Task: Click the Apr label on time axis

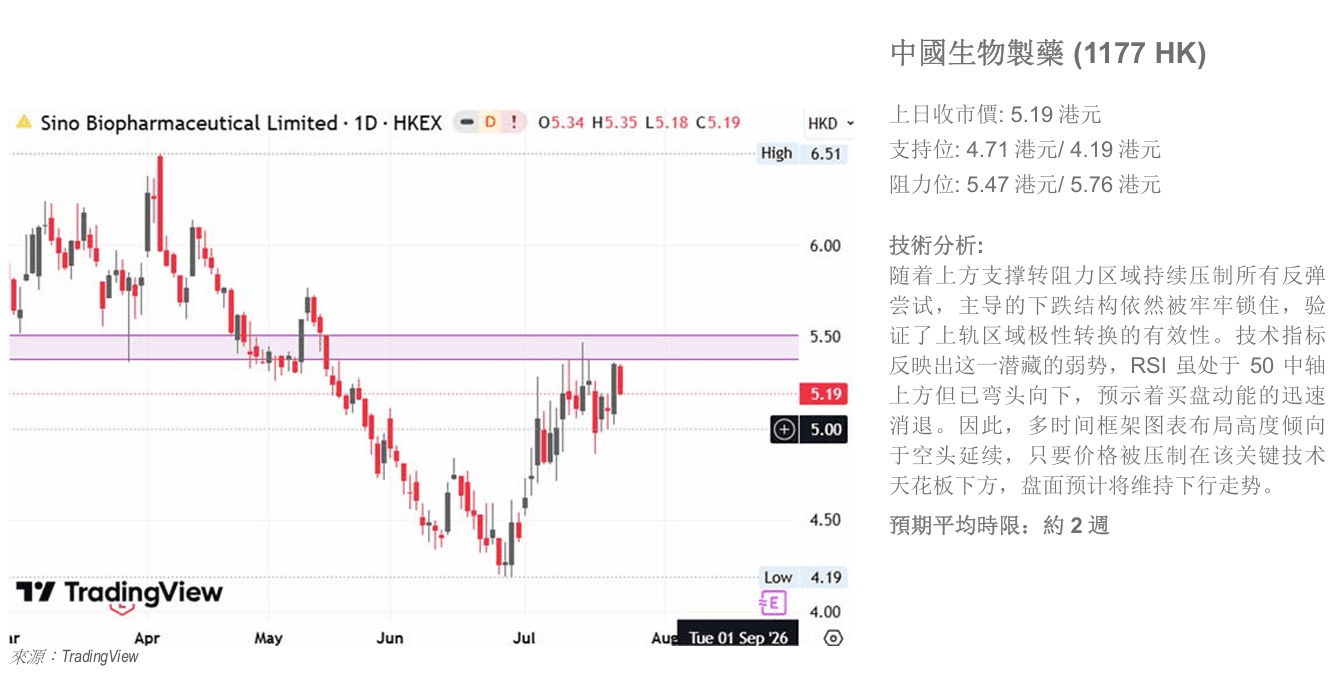Action: tap(147, 638)
